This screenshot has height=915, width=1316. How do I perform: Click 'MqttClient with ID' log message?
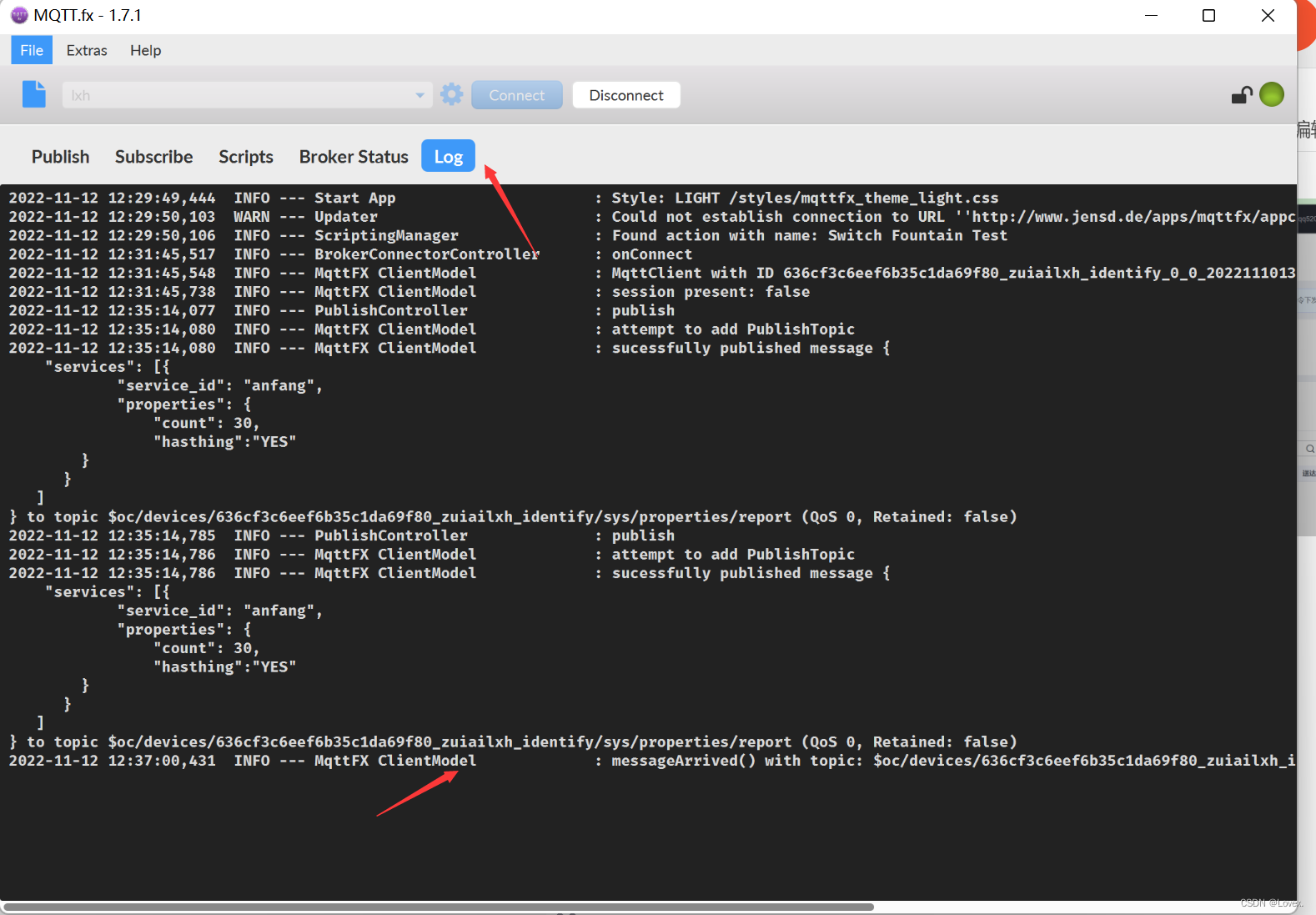(x=953, y=273)
